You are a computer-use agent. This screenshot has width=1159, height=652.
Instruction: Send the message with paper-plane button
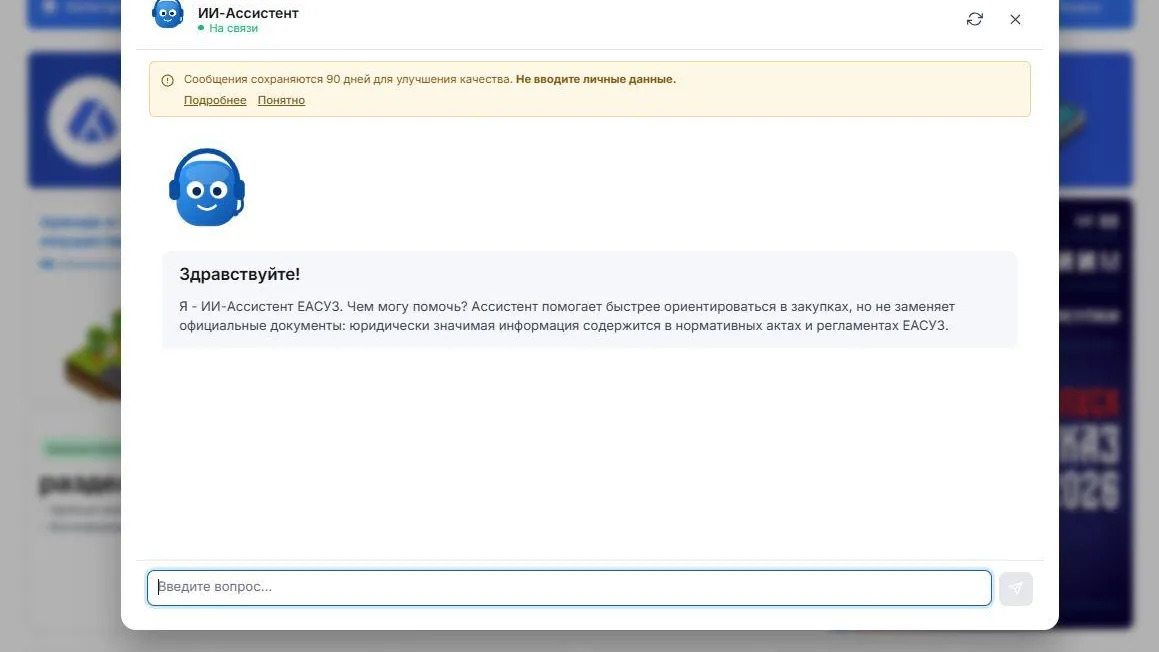(1016, 588)
